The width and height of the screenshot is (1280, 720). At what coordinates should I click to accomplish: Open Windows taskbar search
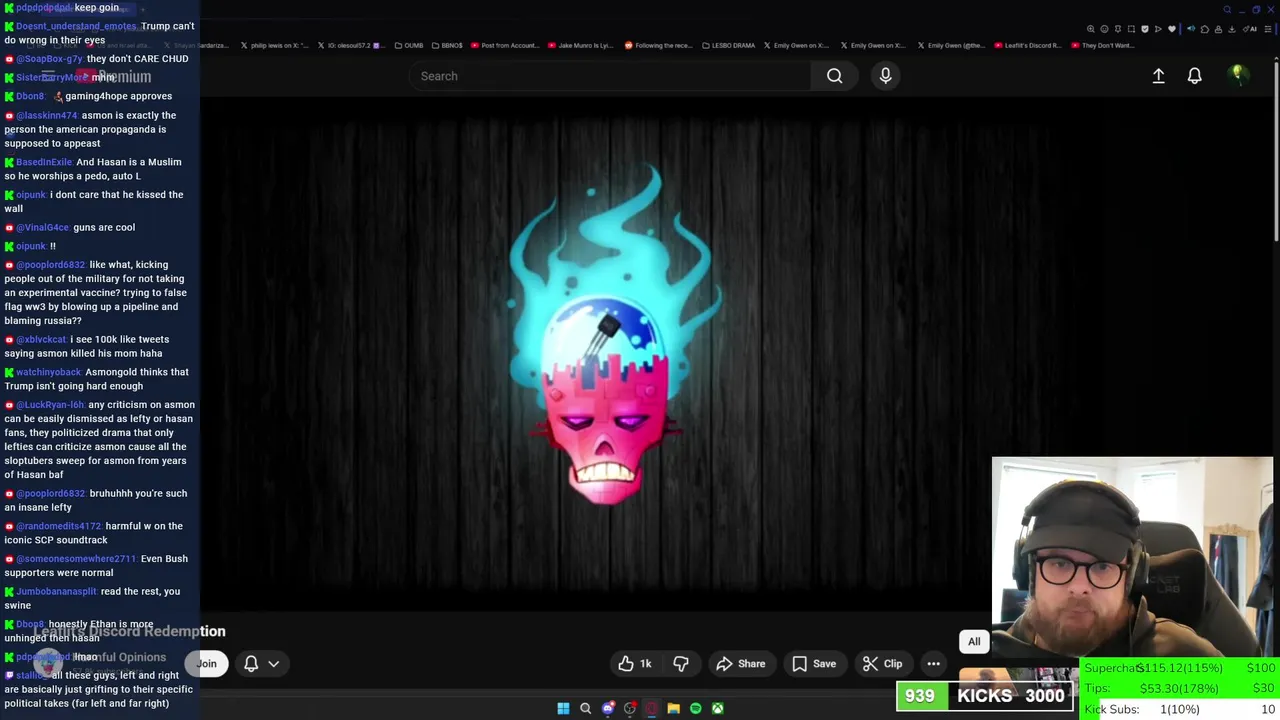pos(585,708)
